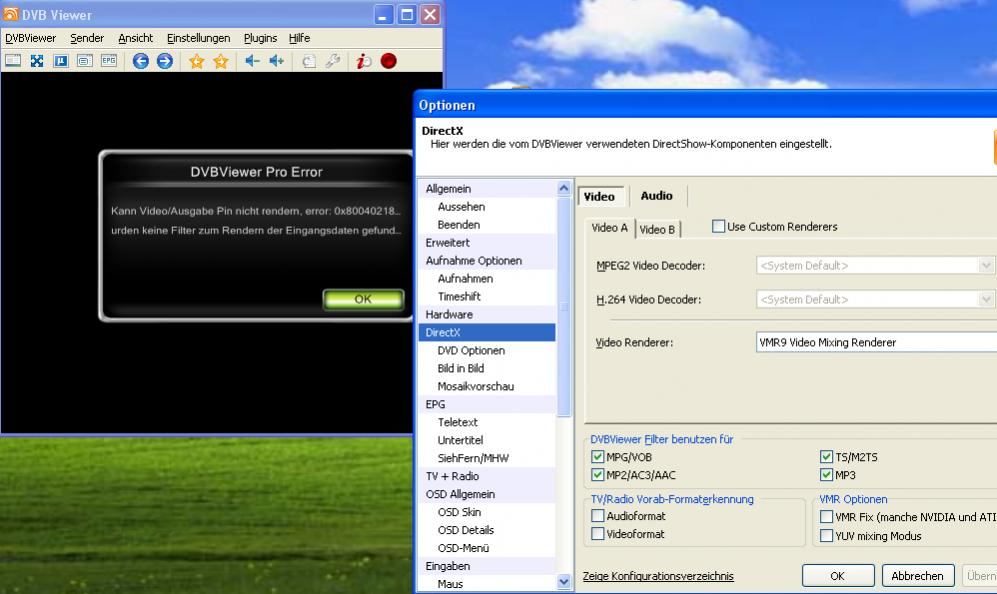Select the Video B sub-tab
This screenshot has width=997, height=594.
point(657,230)
